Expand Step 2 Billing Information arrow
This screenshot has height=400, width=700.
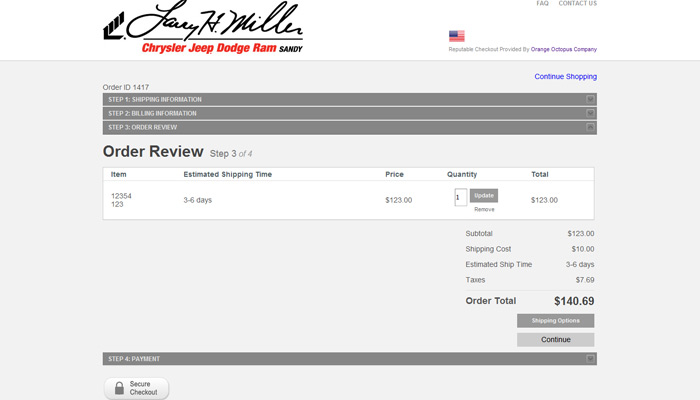pos(590,113)
